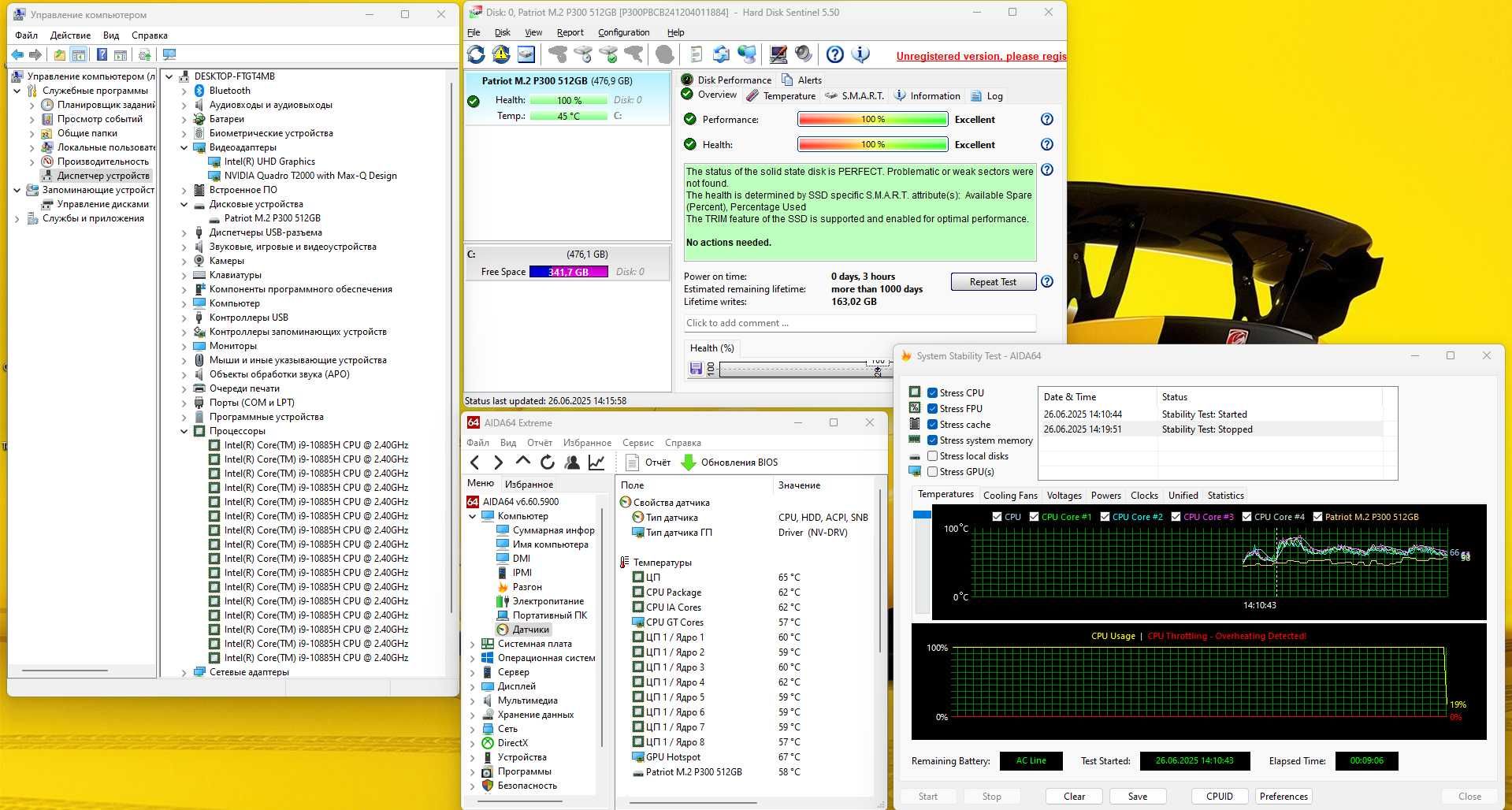The image size is (1512, 810).
Task: Click the help icon next to Health bar
Action: pos(1047,144)
